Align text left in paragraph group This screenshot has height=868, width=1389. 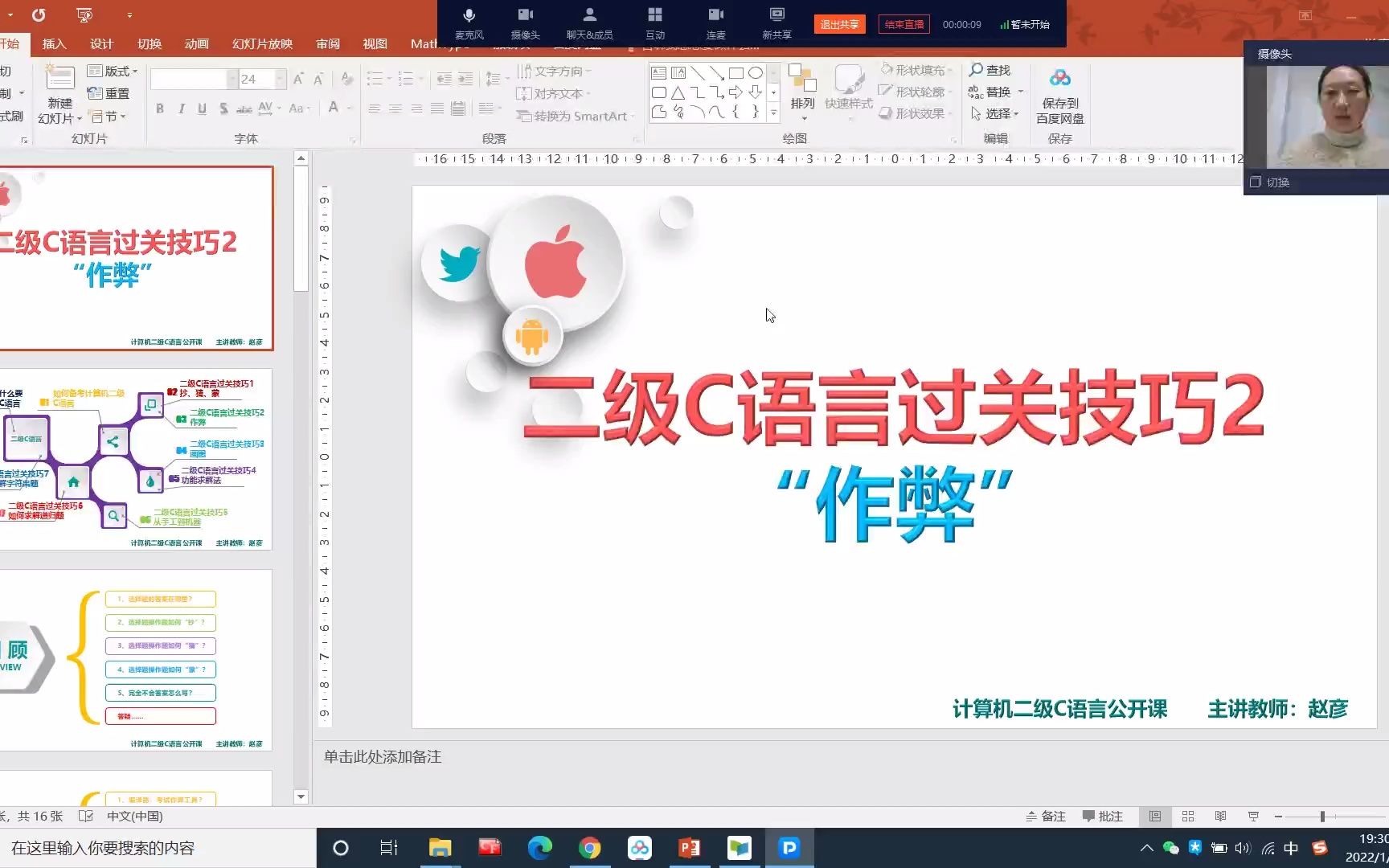pos(375,108)
